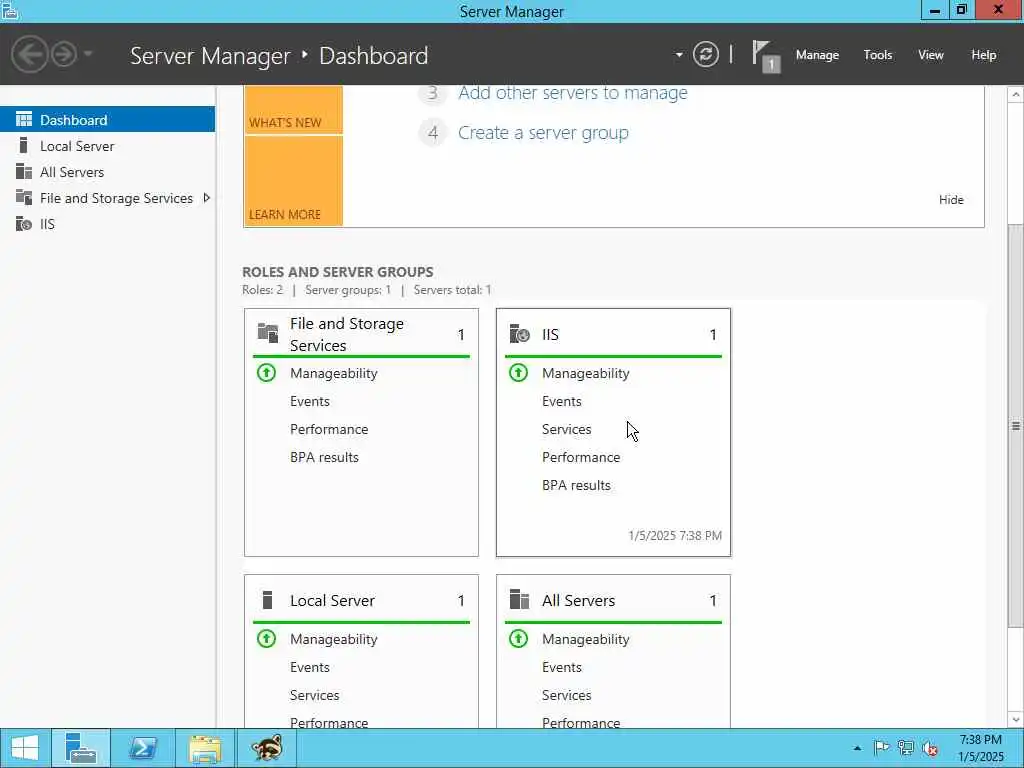
Task: Click Manageability status icon in File and Storage tile
Action: point(266,373)
